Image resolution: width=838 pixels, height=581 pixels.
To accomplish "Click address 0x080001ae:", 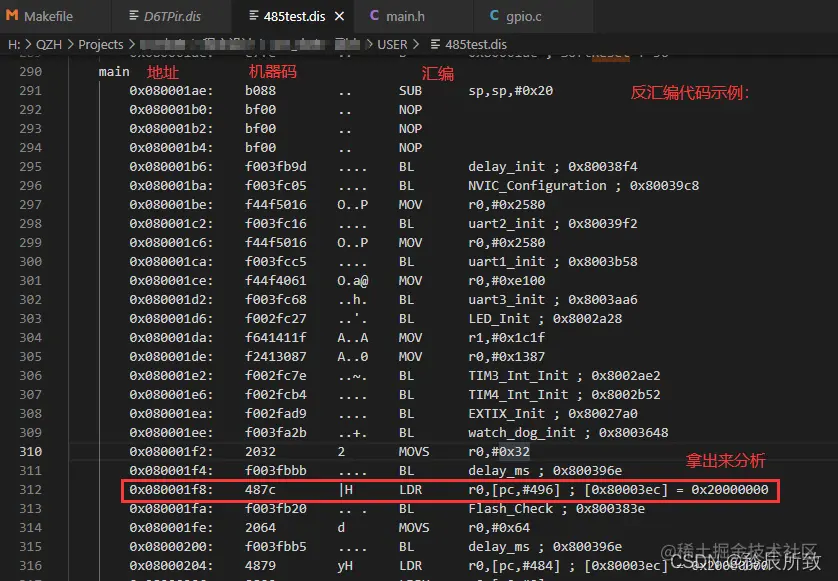I will (171, 91).
